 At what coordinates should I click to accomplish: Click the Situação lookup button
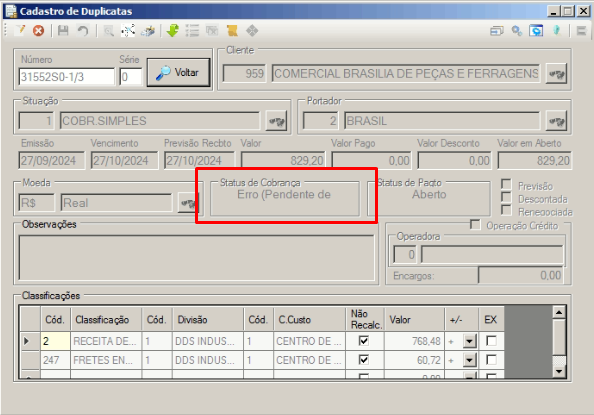coord(277,121)
